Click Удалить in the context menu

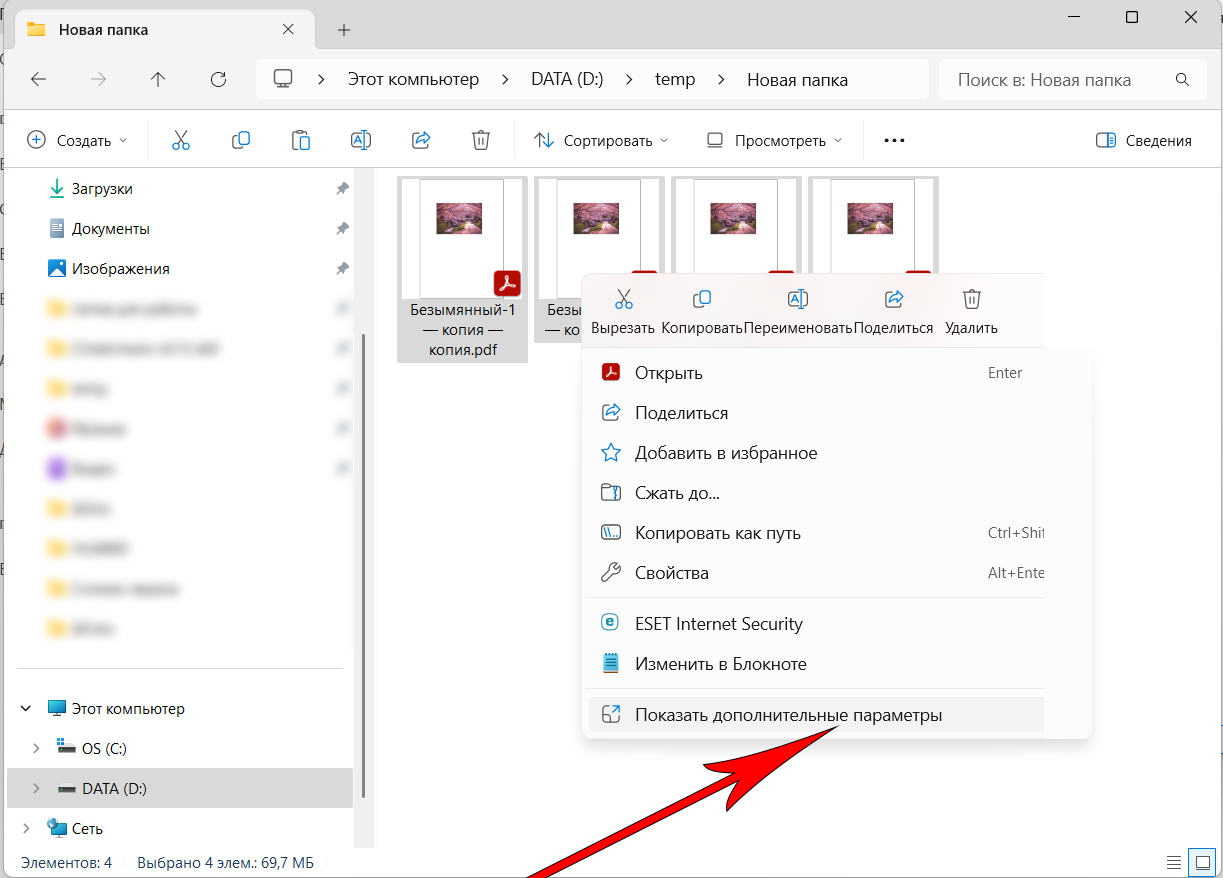pyautogui.click(x=971, y=312)
